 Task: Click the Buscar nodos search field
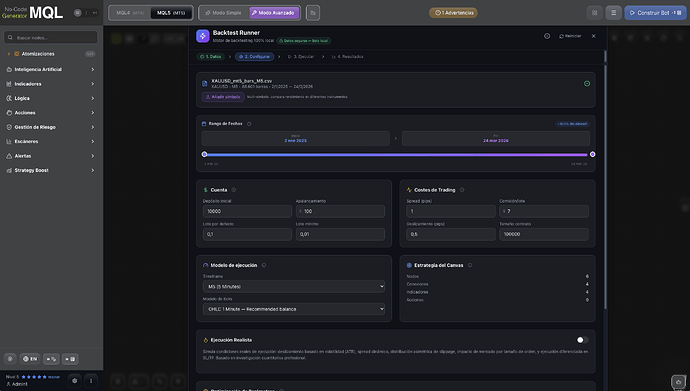click(51, 37)
